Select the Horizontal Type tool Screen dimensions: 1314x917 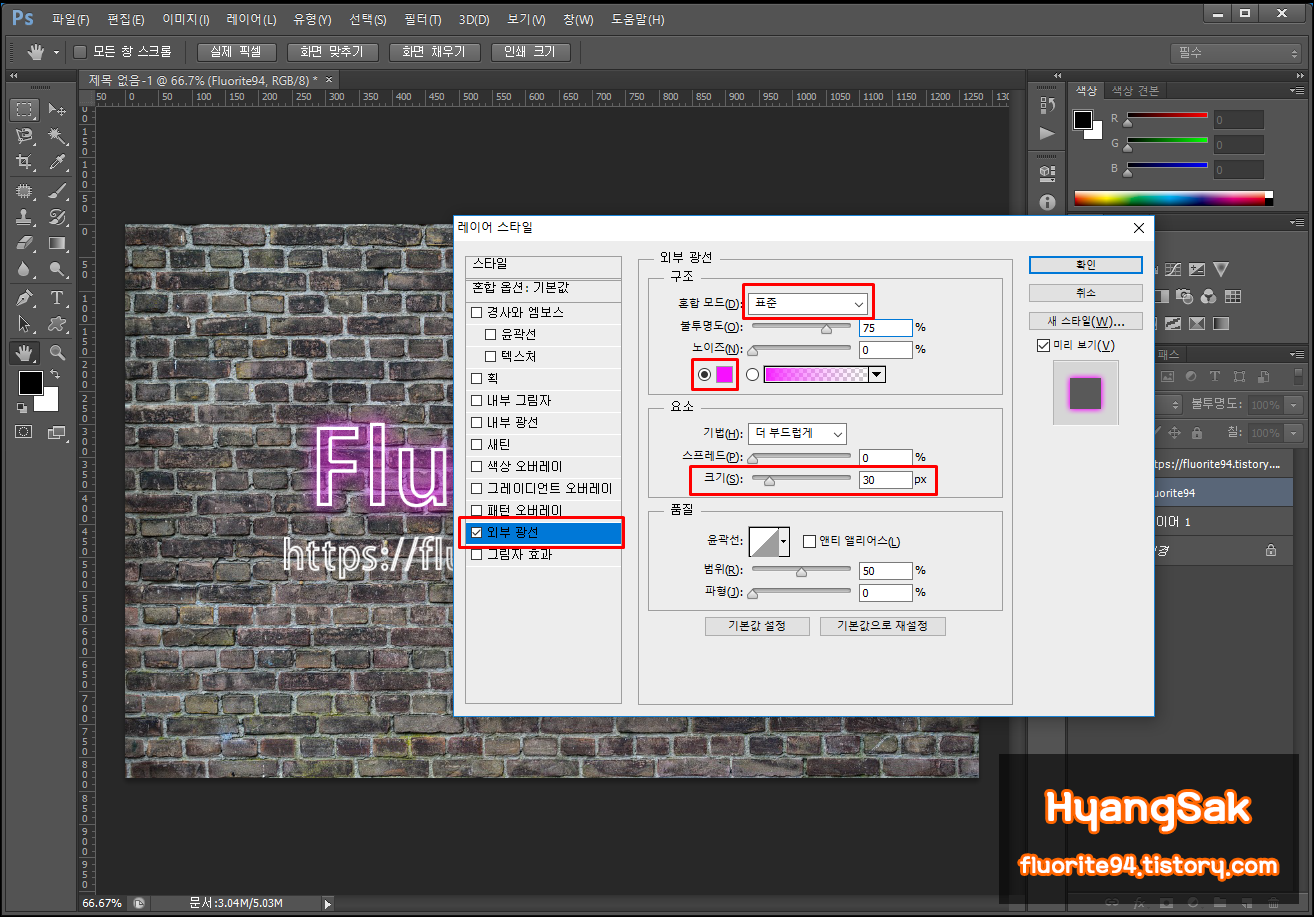point(57,299)
